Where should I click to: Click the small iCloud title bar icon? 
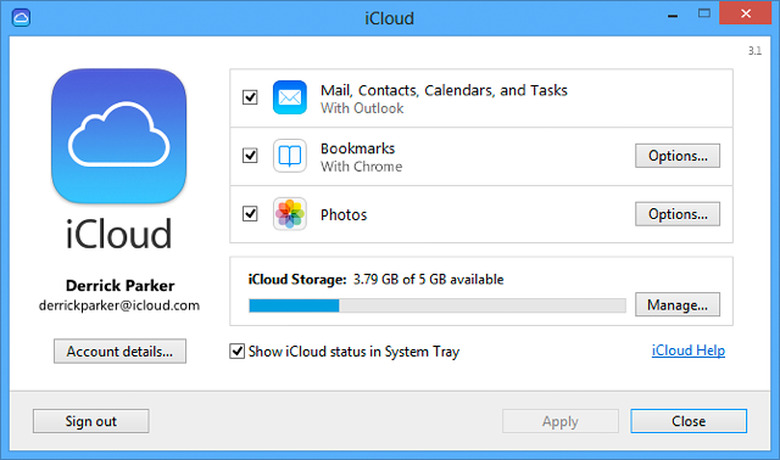tap(22, 17)
